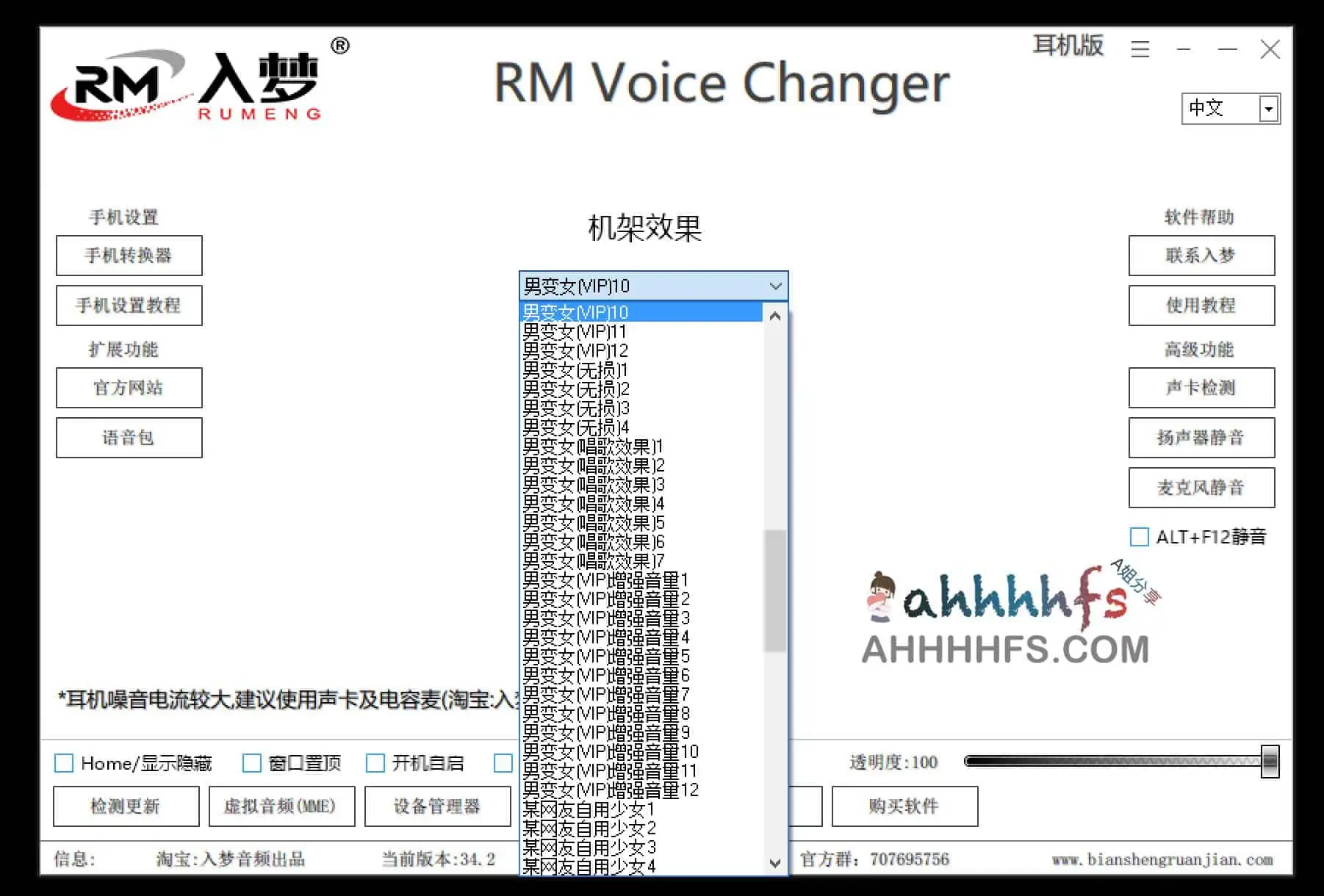Run 声卡检测 sound card detection

coord(1201,388)
